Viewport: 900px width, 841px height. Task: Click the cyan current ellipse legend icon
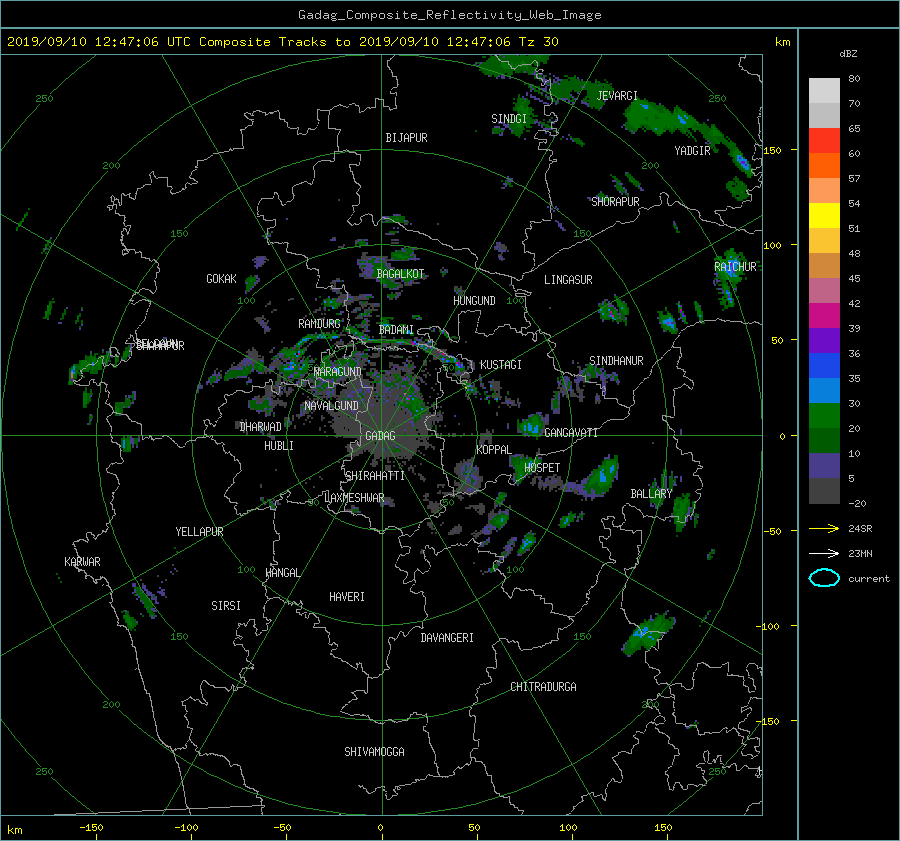[824, 578]
